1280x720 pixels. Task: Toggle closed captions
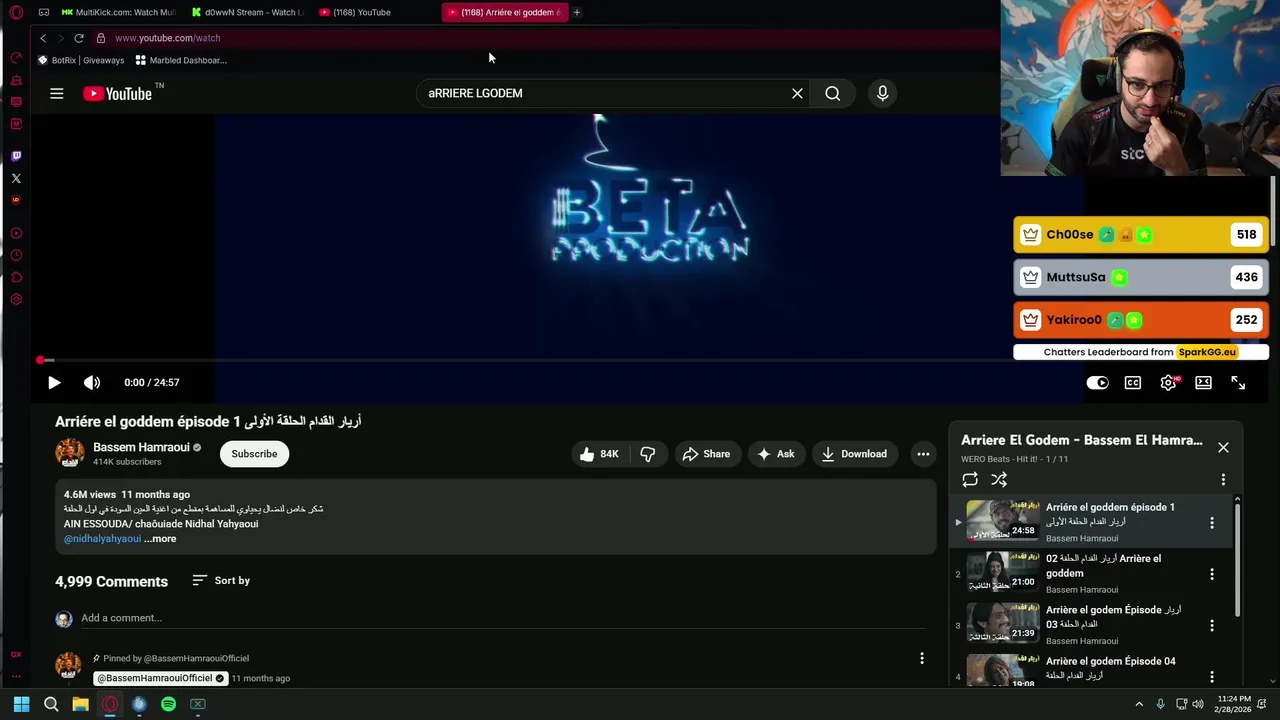coord(1133,383)
